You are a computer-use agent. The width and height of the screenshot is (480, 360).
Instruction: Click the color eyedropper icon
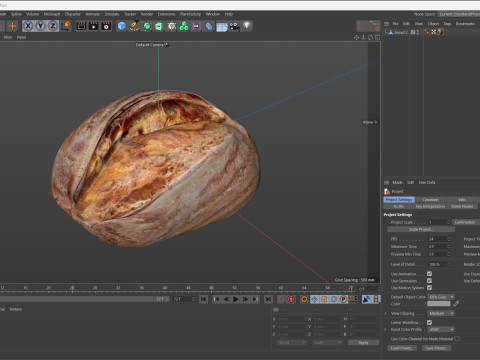pos(456,303)
